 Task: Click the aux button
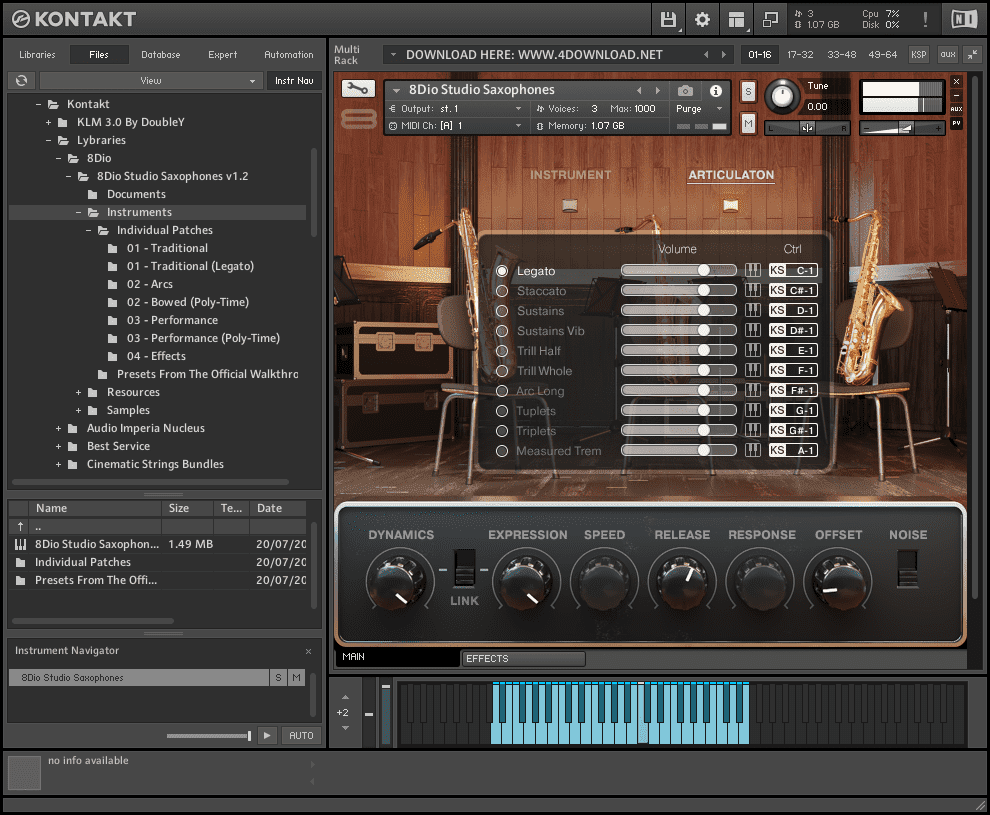coord(948,55)
